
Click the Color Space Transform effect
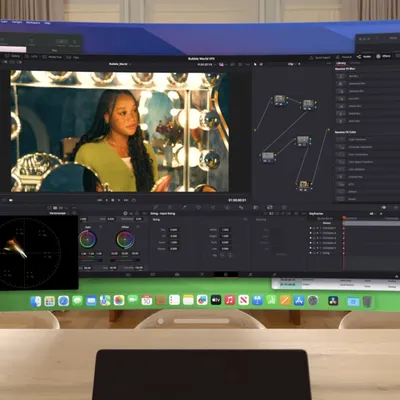pos(361,162)
